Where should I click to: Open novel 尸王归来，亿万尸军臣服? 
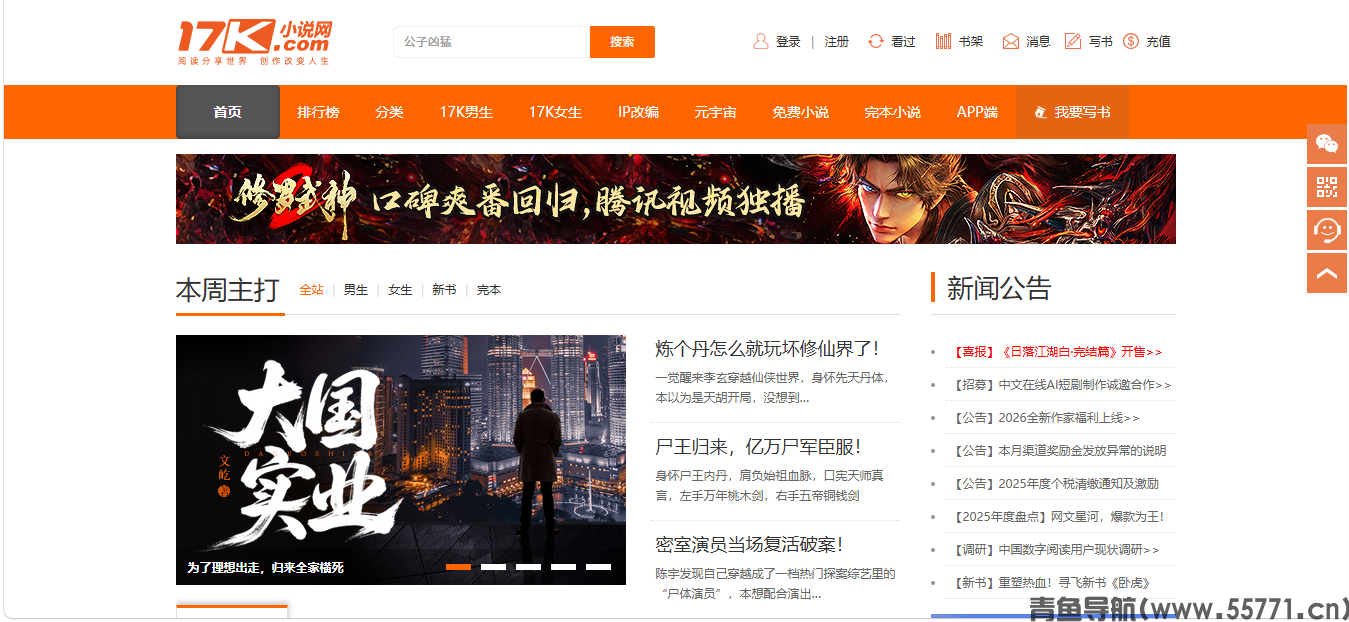(758, 447)
